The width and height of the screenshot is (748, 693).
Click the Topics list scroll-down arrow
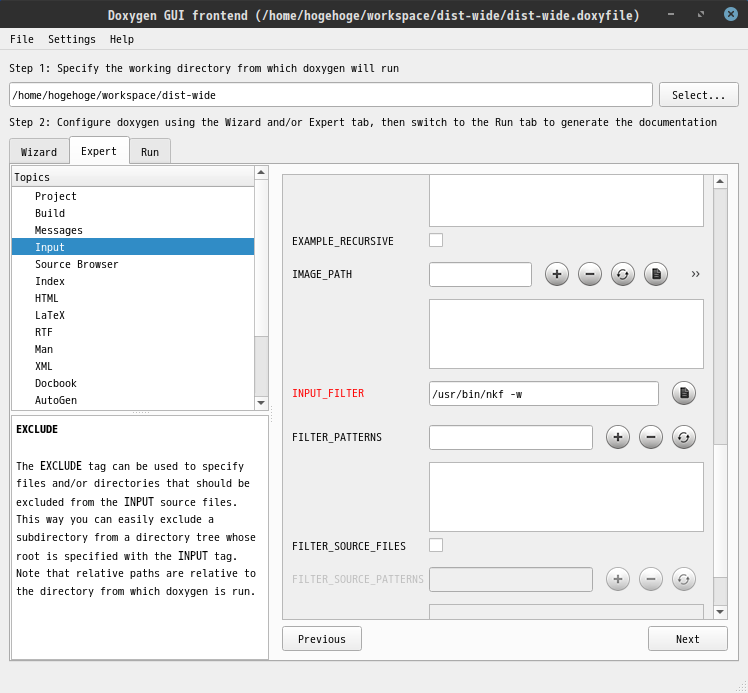pyautogui.click(x=261, y=403)
